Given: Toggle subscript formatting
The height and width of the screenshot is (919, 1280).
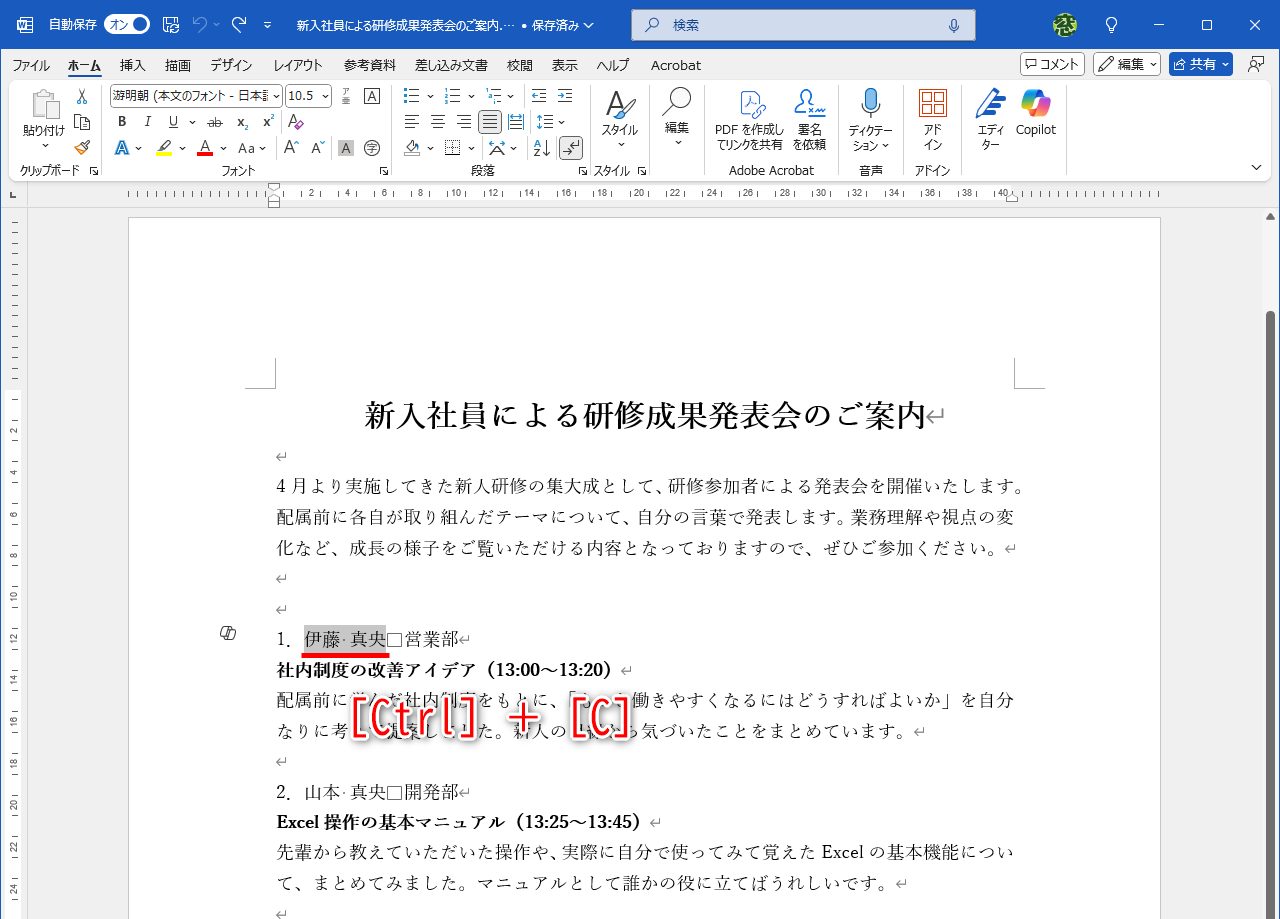Looking at the screenshot, I should (241, 122).
